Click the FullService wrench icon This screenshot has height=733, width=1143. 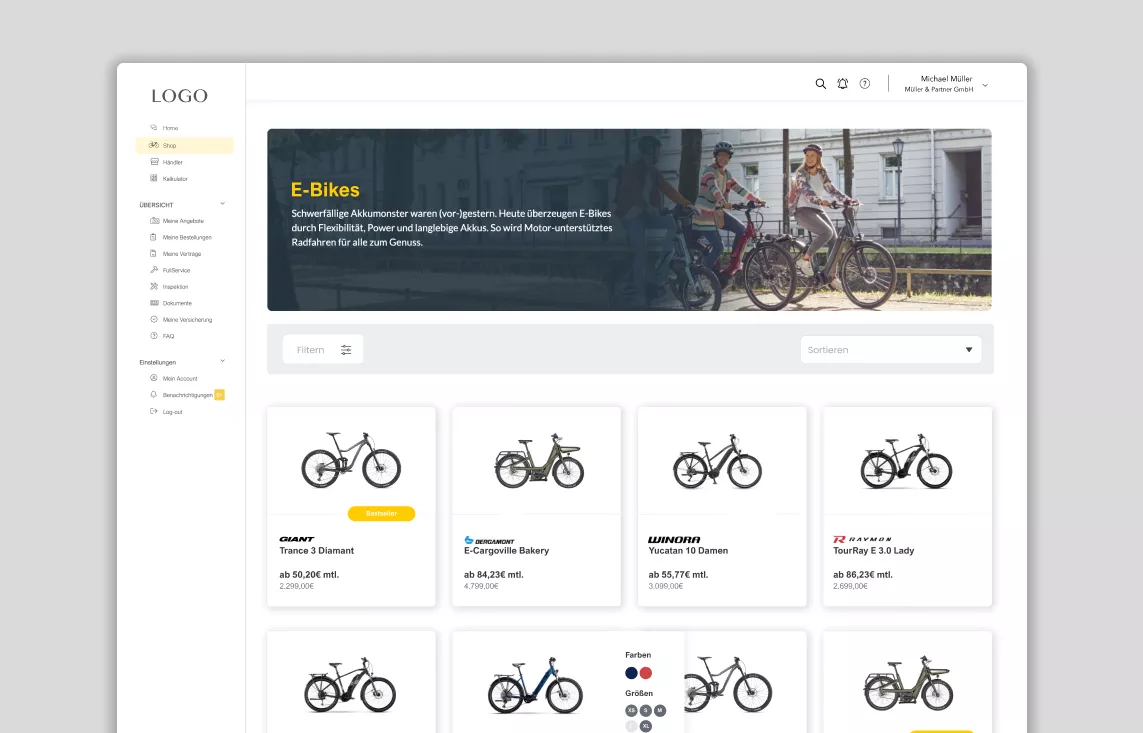tap(154, 270)
